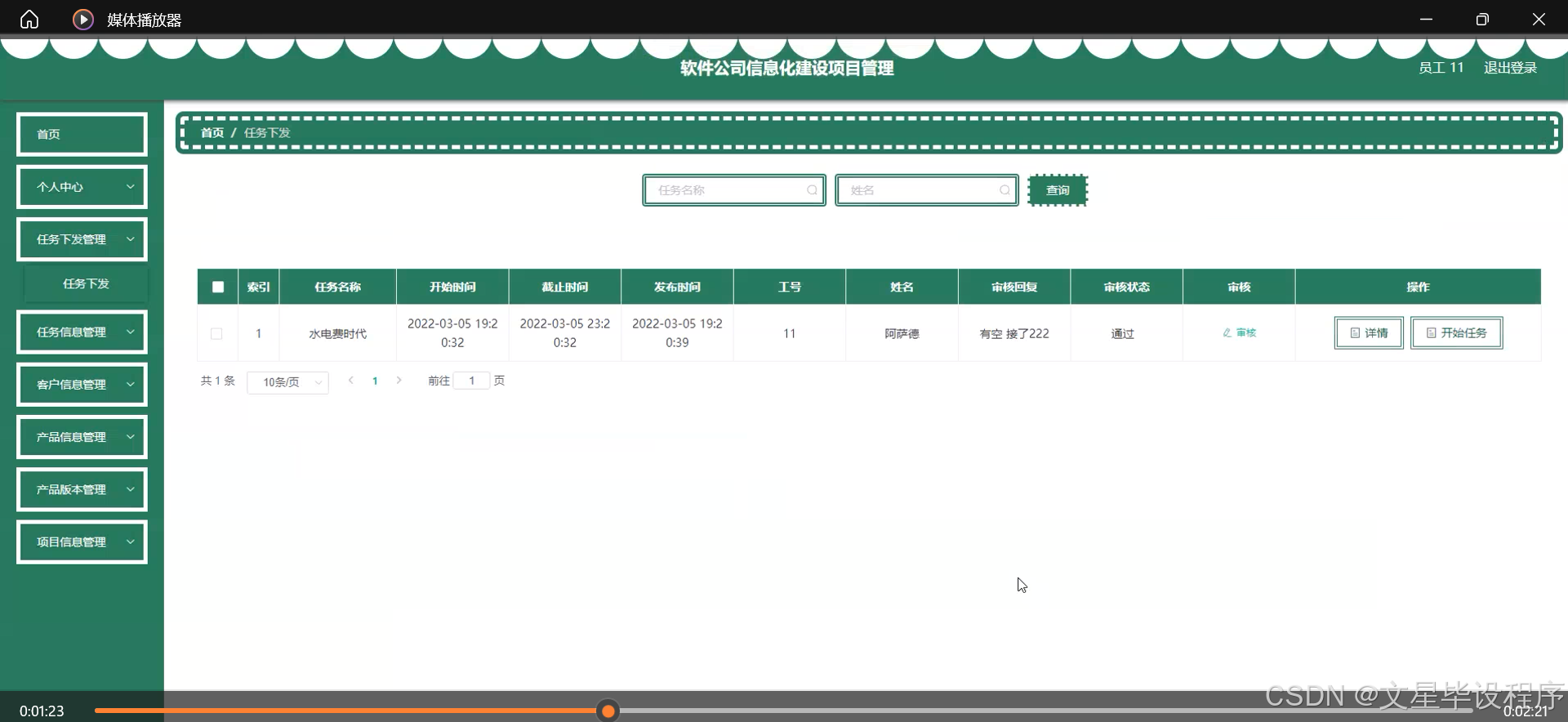Open 详情 for the task row
This screenshot has width=1568, height=722.
coord(1369,332)
